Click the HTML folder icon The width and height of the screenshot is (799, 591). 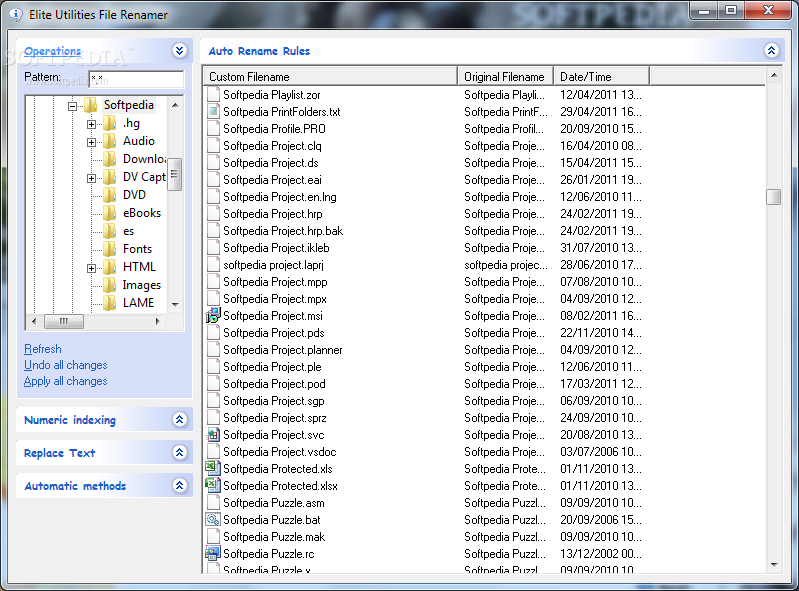(x=110, y=267)
